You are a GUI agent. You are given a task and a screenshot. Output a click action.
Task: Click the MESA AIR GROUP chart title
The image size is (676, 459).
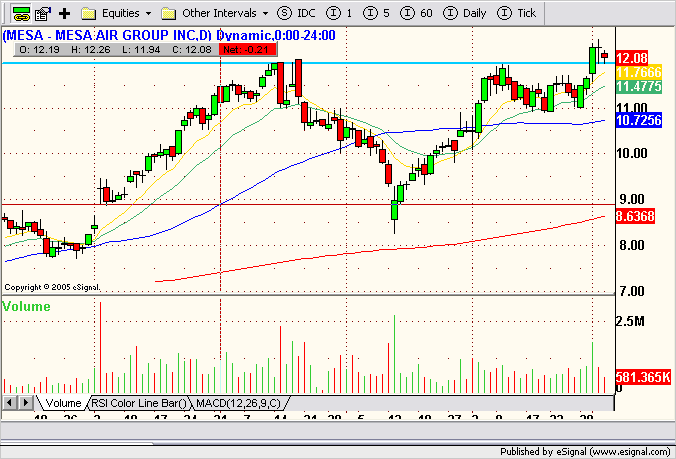(x=169, y=35)
